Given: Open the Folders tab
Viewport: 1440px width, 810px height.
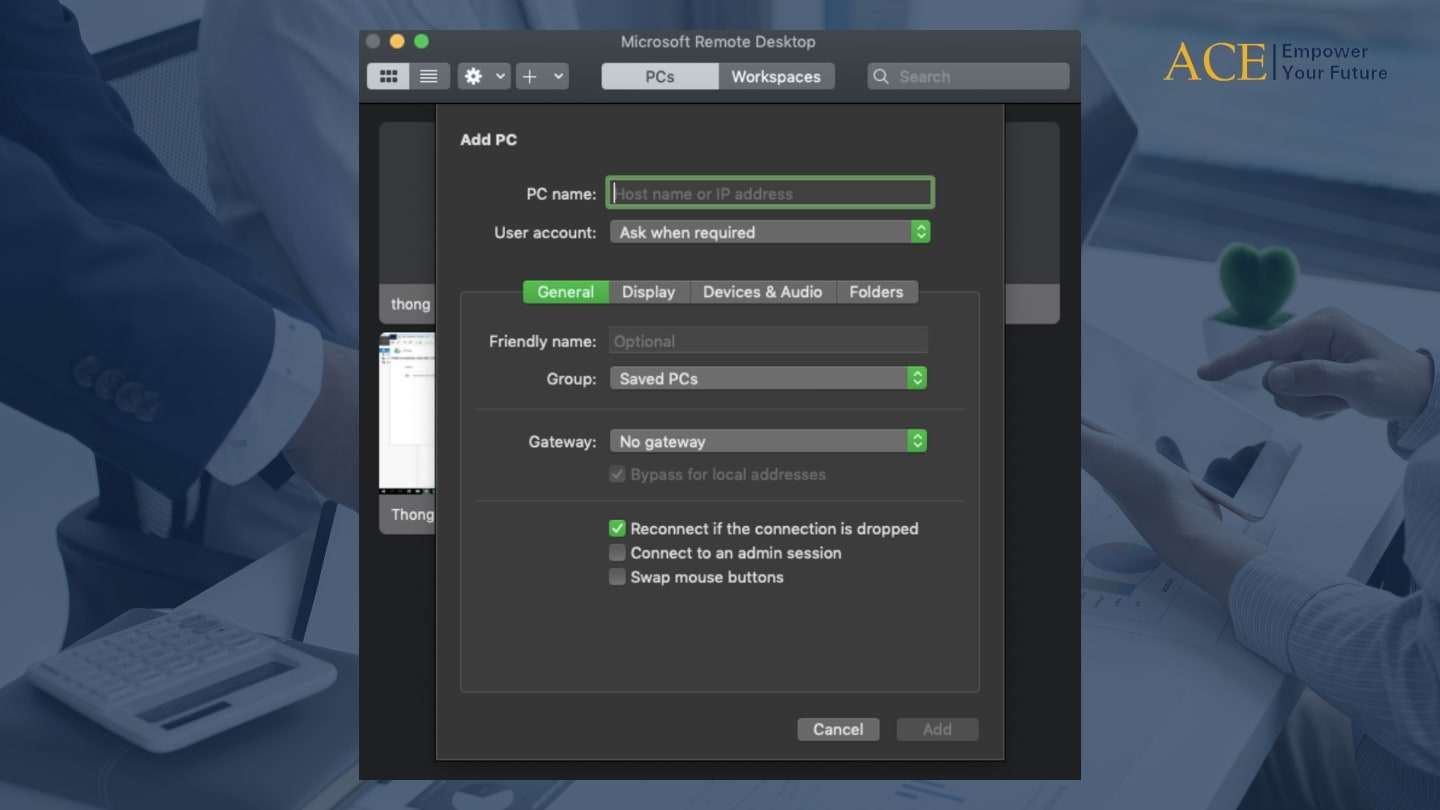Looking at the screenshot, I should click(x=877, y=292).
